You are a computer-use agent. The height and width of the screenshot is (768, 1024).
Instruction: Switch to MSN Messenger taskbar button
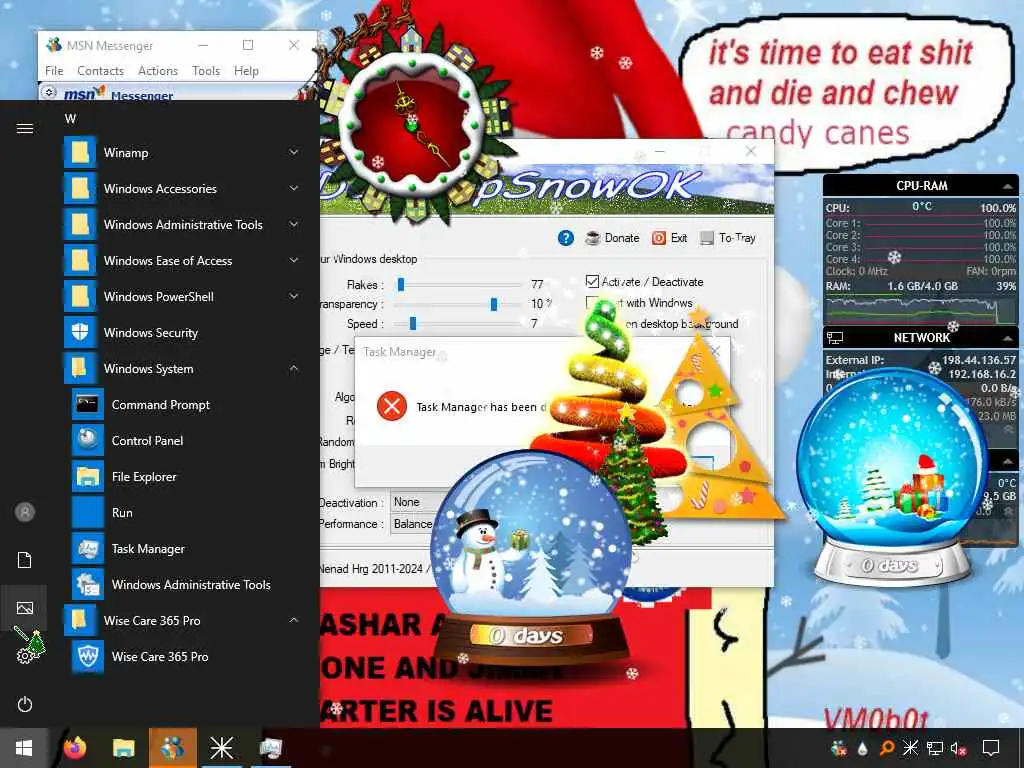pyautogui.click(x=172, y=748)
